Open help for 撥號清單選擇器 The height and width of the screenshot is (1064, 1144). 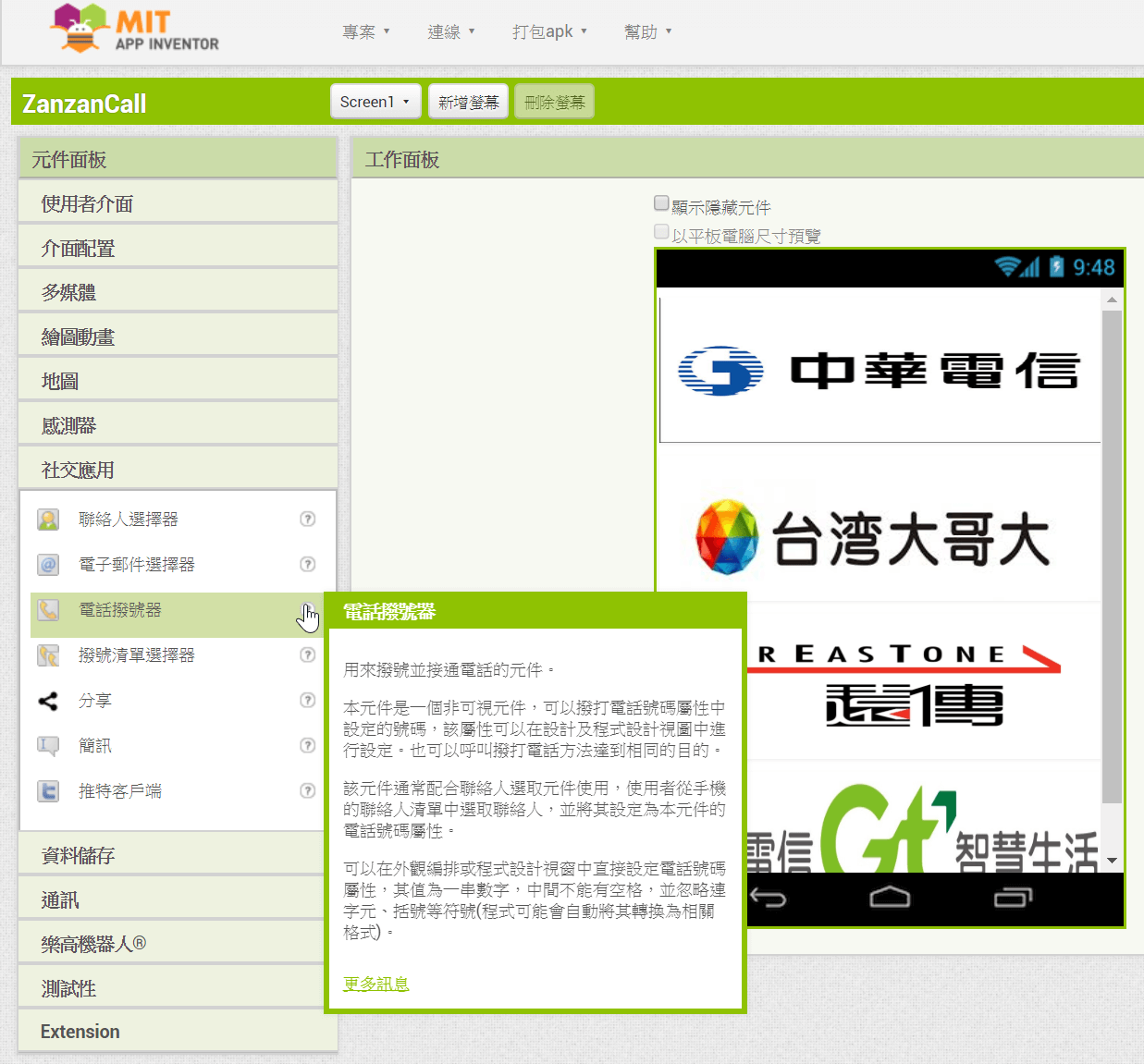[x=308, y=654]
